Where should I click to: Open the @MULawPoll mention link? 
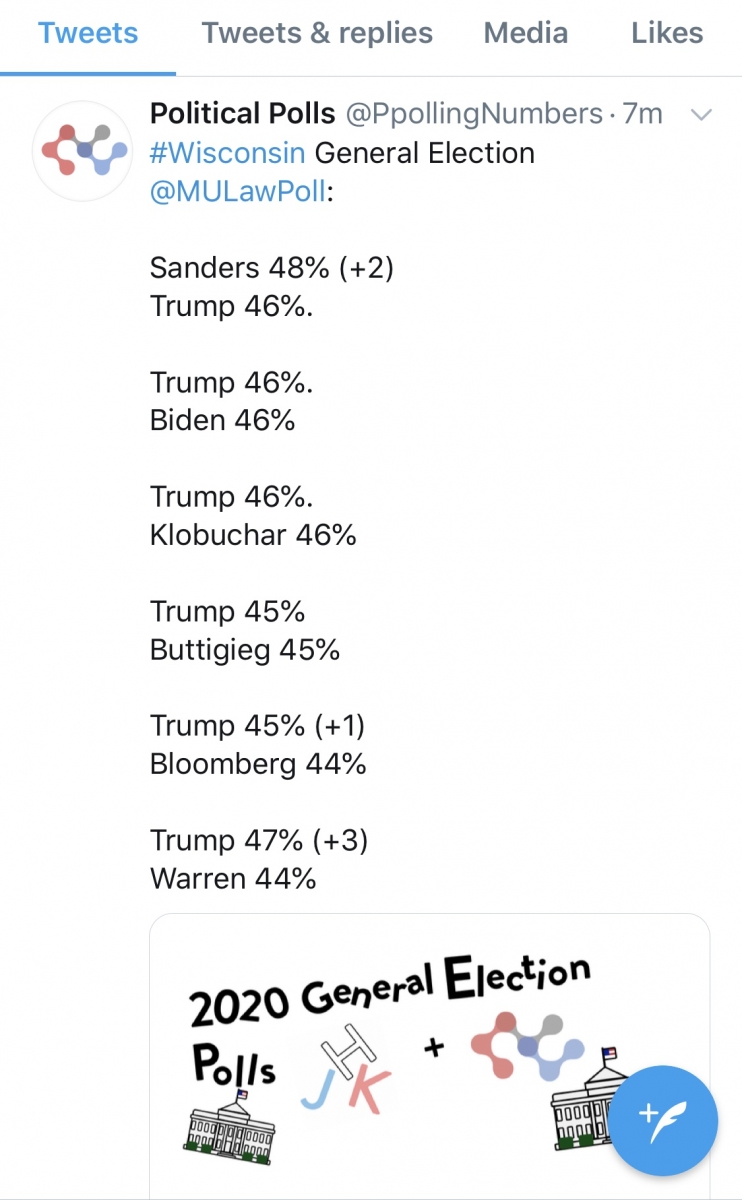[x=238, y=191]
